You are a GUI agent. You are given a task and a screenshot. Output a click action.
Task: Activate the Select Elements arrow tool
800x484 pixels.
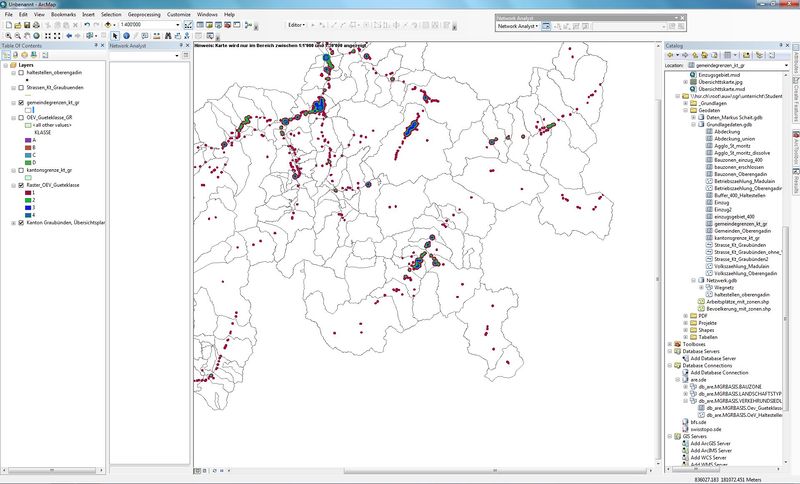pyautogui.click(x=115, y=35)
